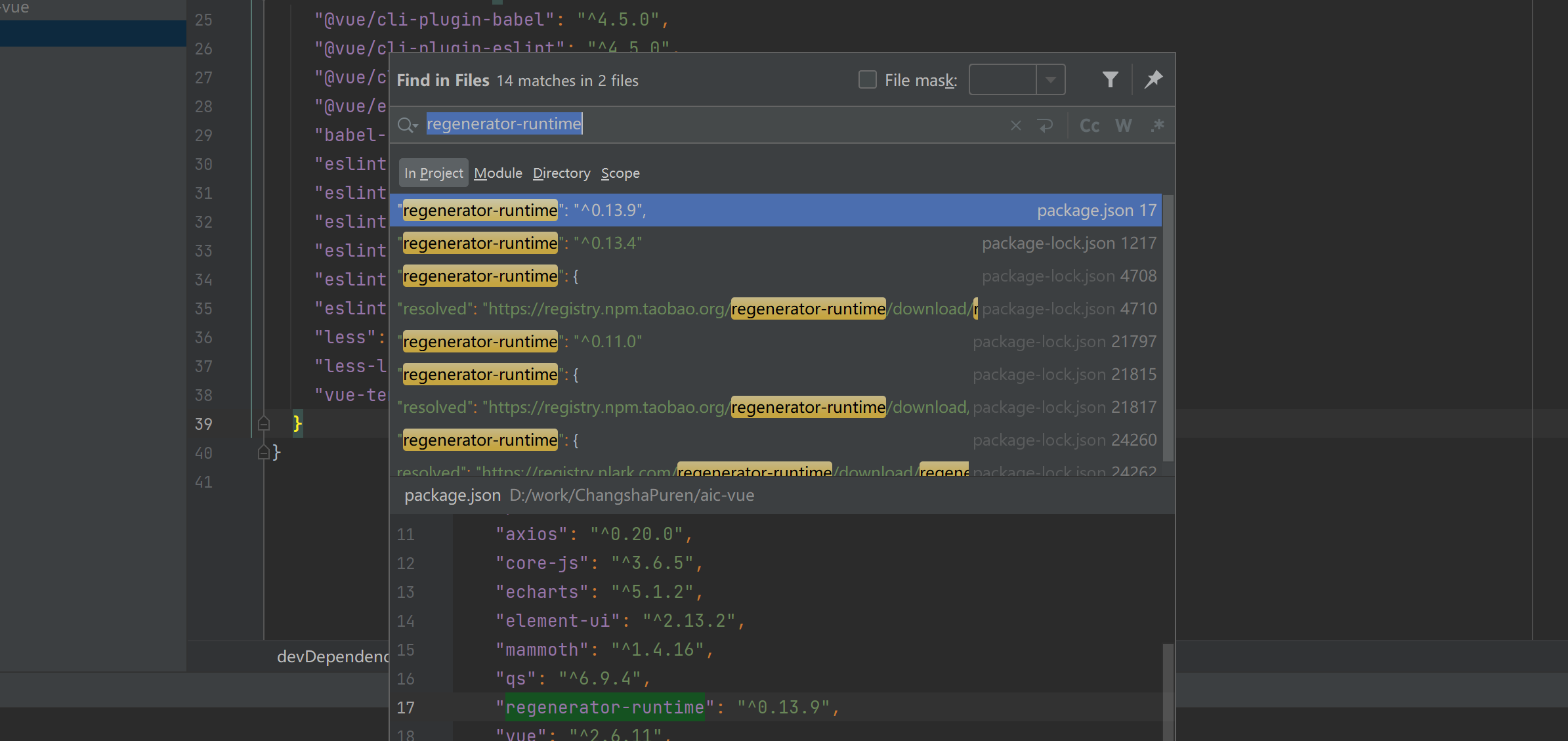1568x741 pixels.
Task: Select result at package-lock.json 1217
Action: (x=776, y=243)
